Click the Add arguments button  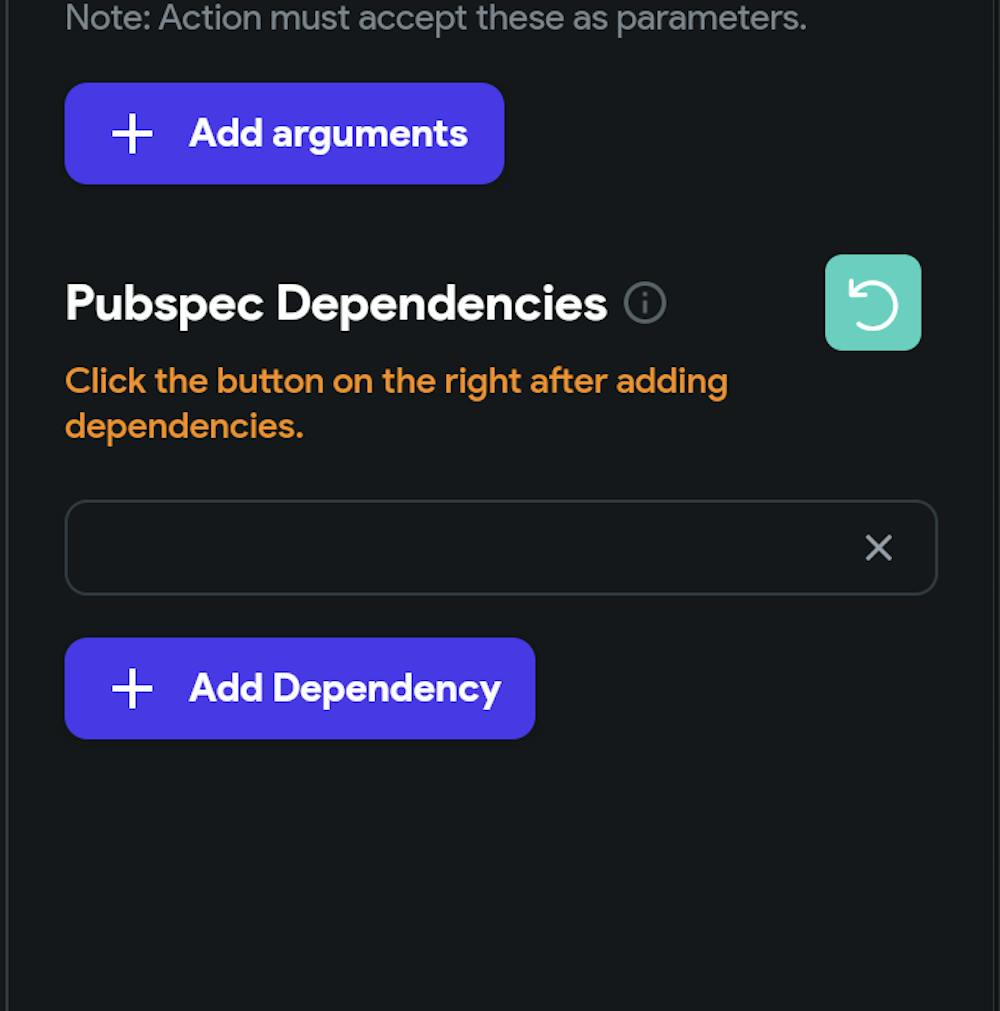(x=284, y=133)
